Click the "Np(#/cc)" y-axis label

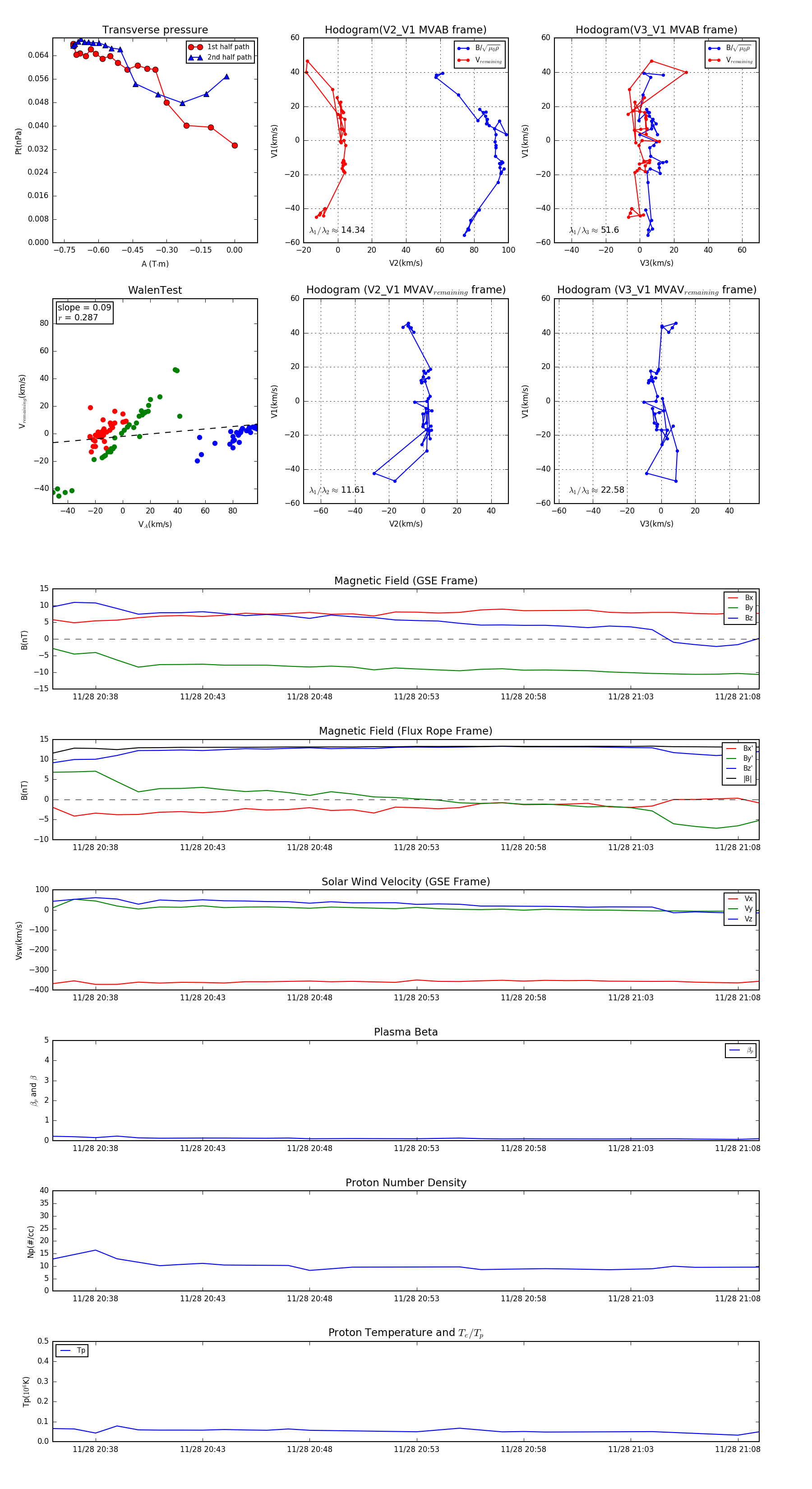(x=31, y=1242)
